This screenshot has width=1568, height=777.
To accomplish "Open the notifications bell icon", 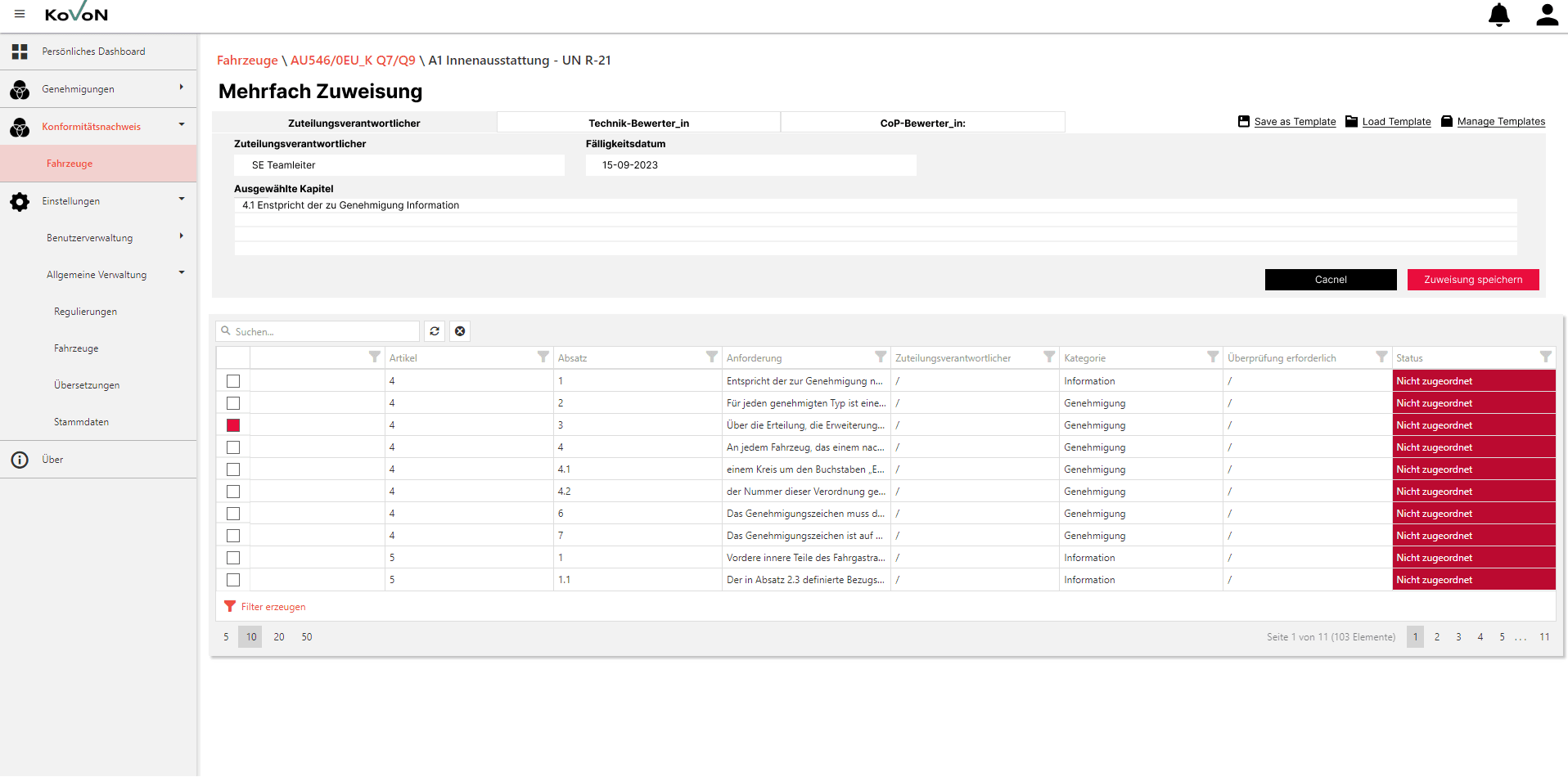I will point(1498,15).
